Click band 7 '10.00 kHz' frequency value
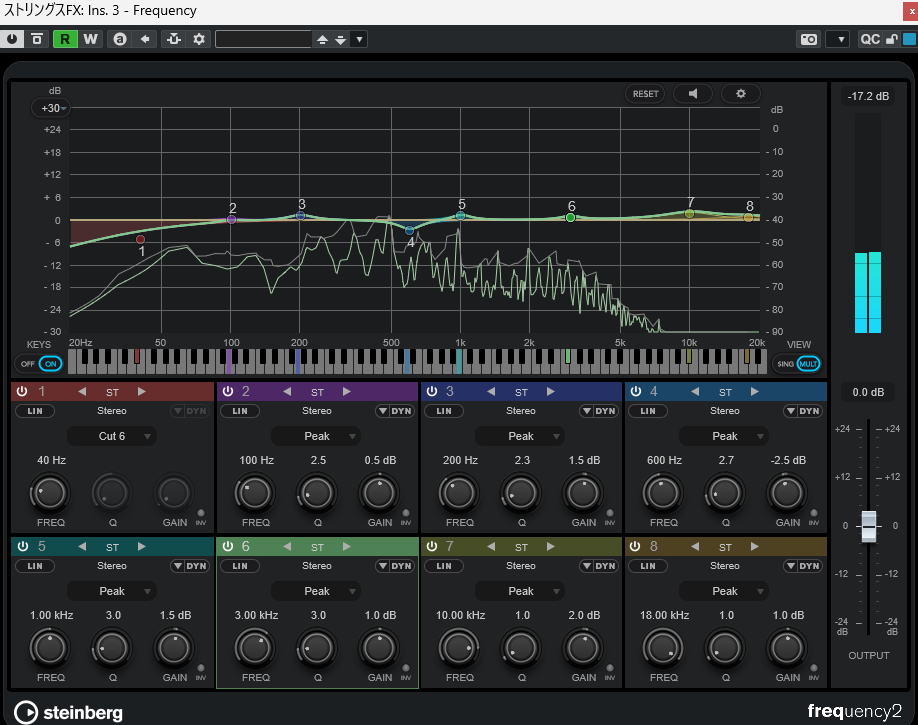 coord(460,615)
